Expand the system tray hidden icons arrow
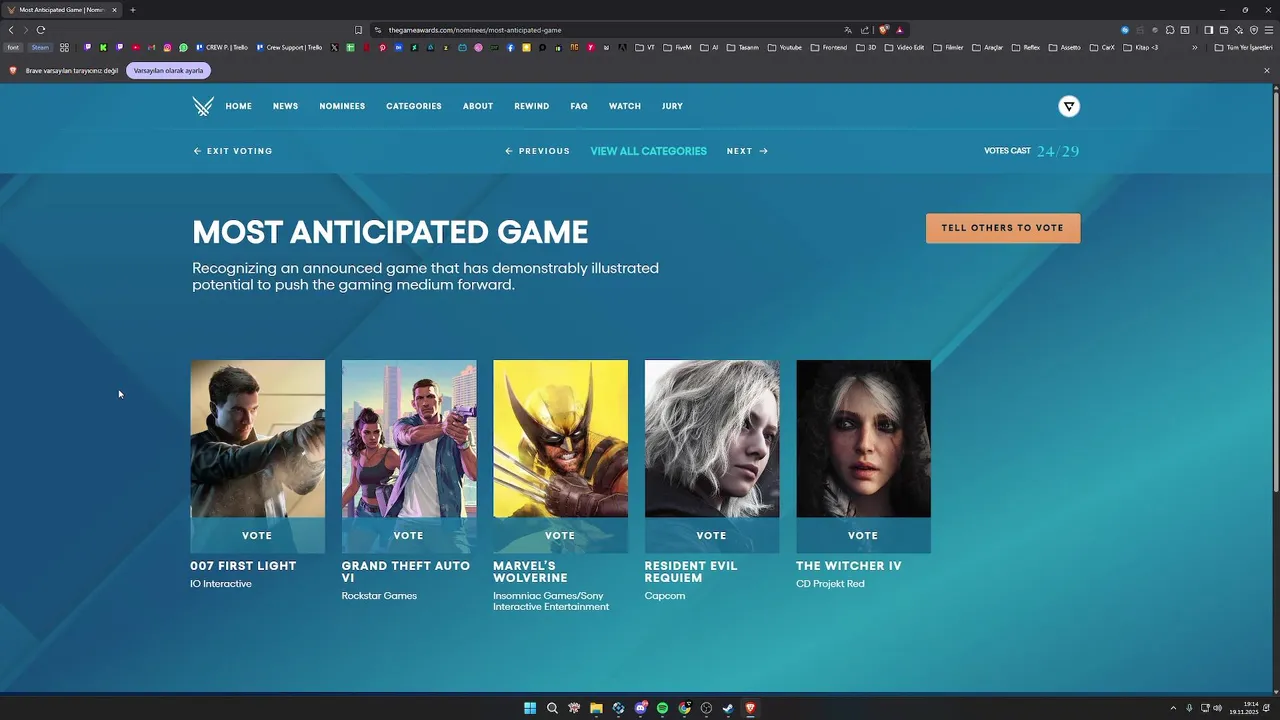The width and height of the screenshot is (1280, 720). click(1174, 708)
